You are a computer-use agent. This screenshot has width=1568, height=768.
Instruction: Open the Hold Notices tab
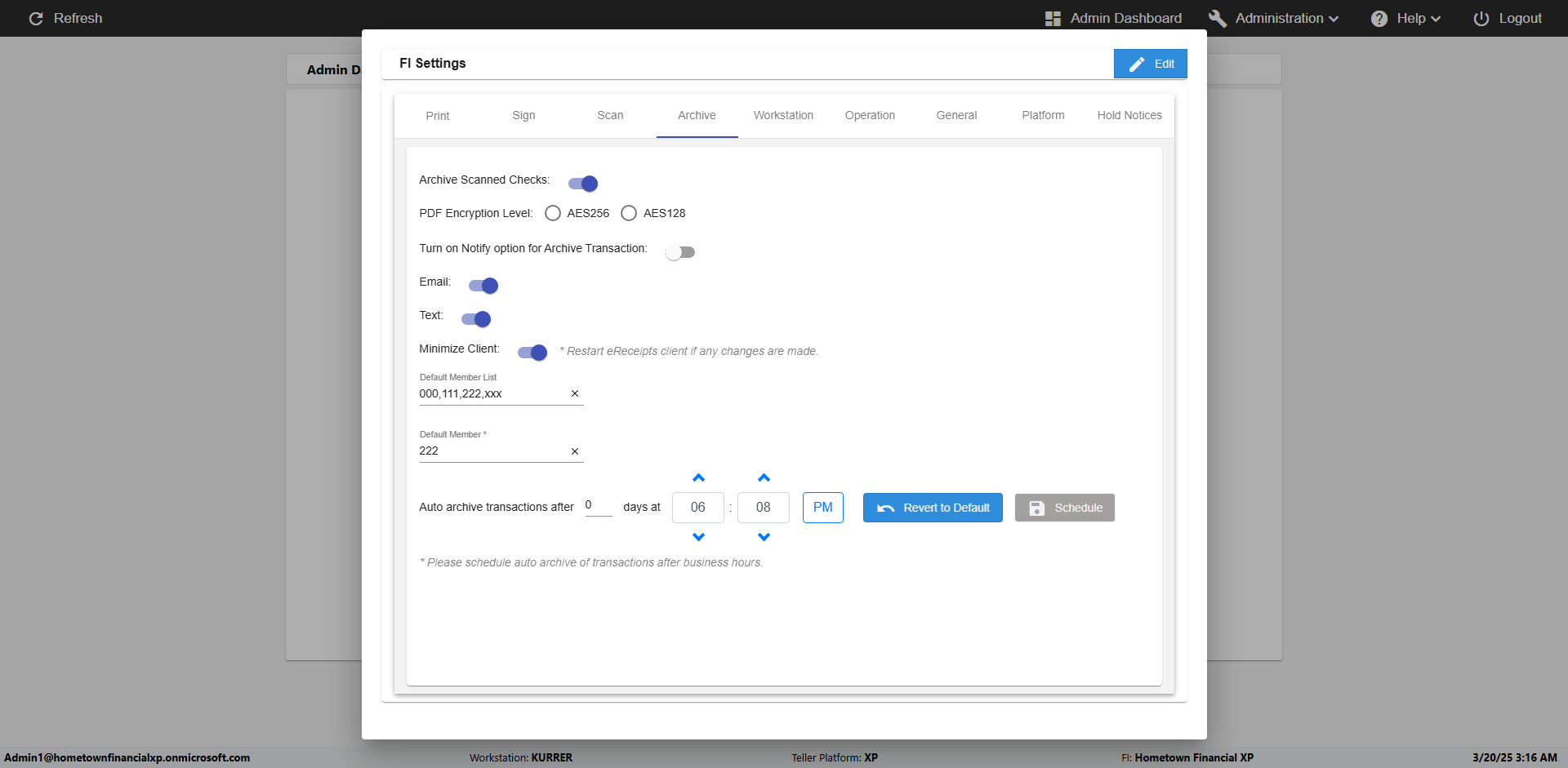pyautogui.click(x=1129, y=116)
